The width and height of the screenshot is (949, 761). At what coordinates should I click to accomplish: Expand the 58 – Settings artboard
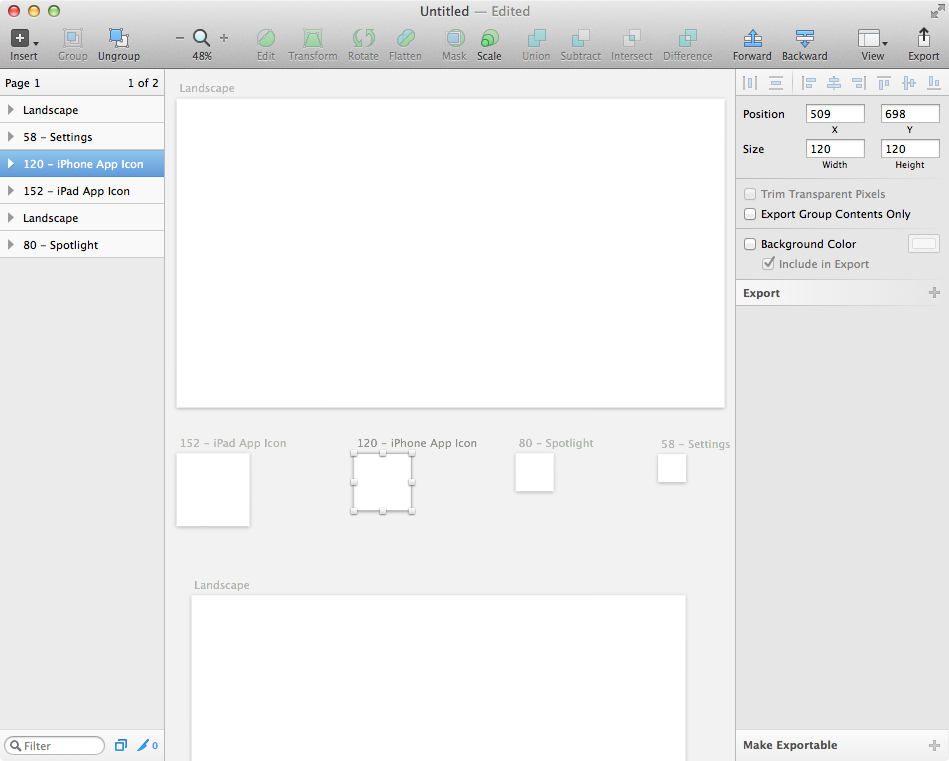10,137
